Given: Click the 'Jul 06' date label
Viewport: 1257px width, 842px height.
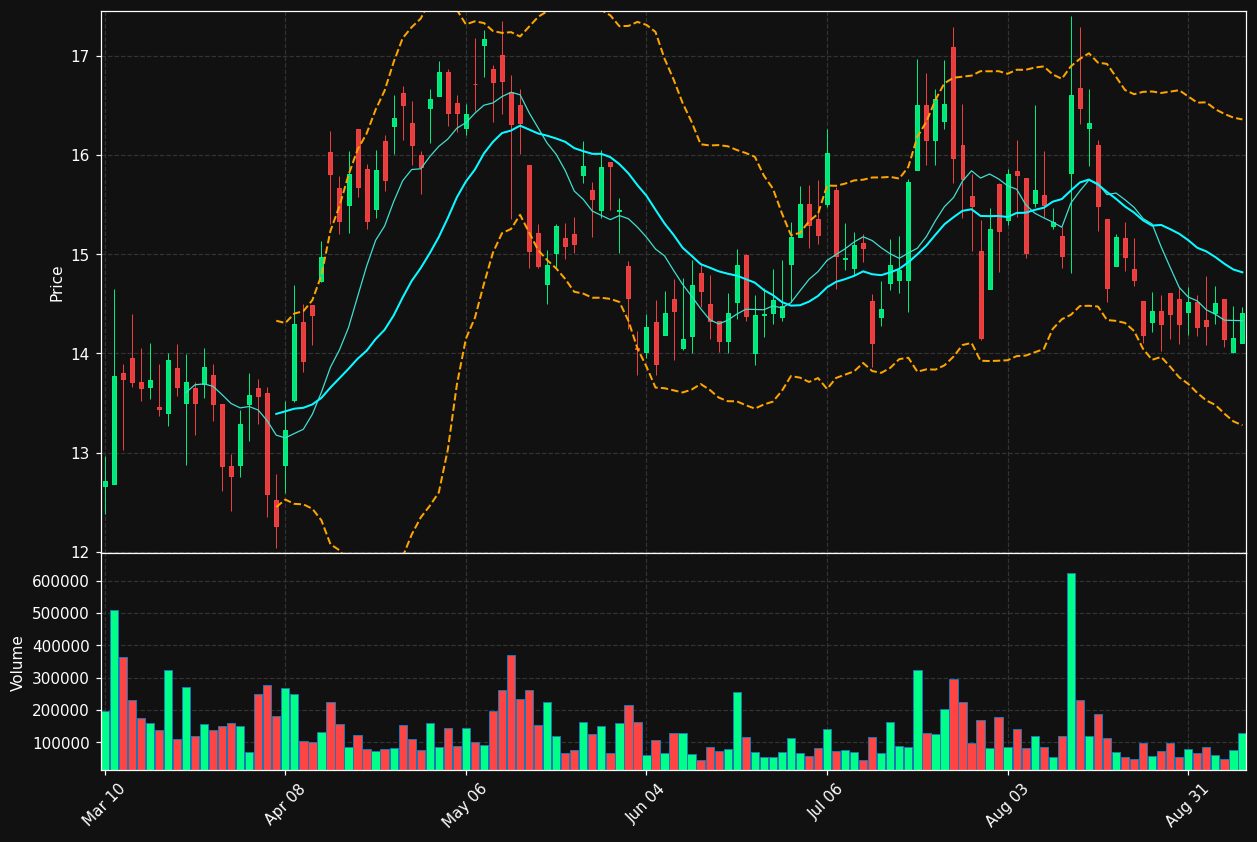Looking at the screenshot, I should click(x=827, y=804).
